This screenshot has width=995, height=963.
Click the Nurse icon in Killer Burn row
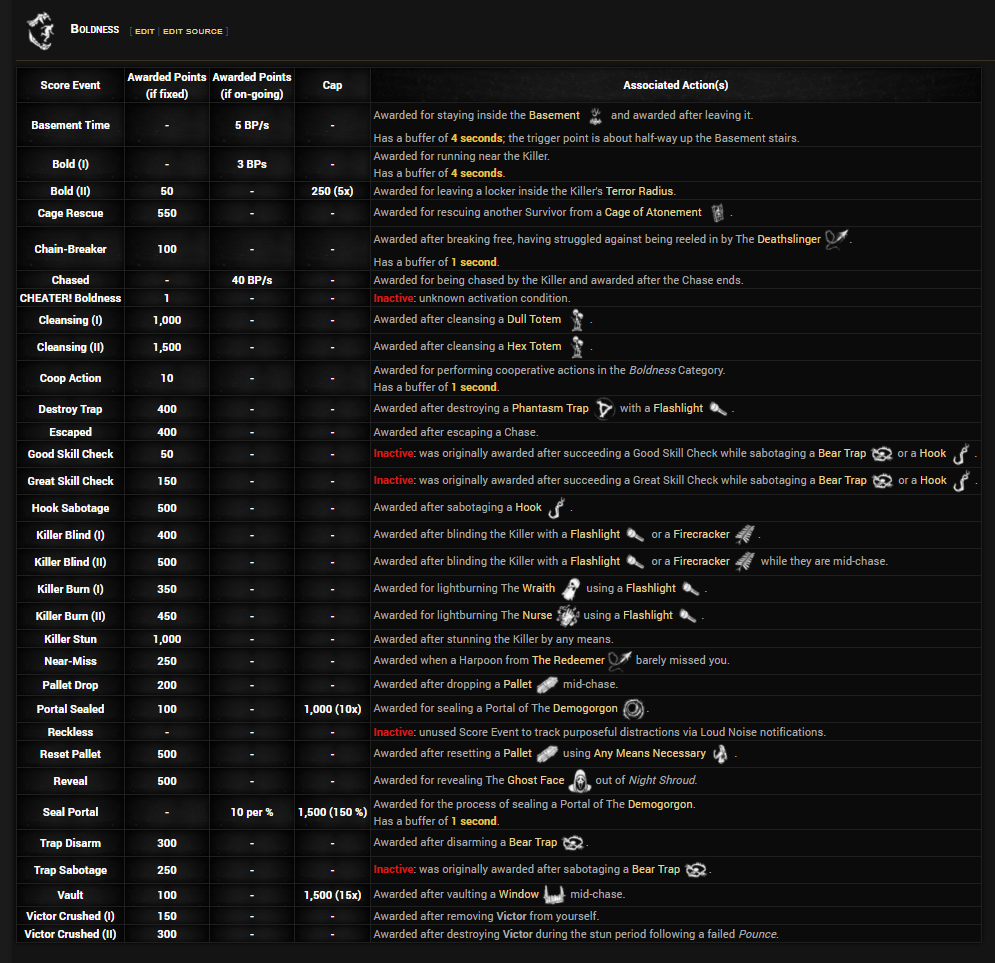567,615
